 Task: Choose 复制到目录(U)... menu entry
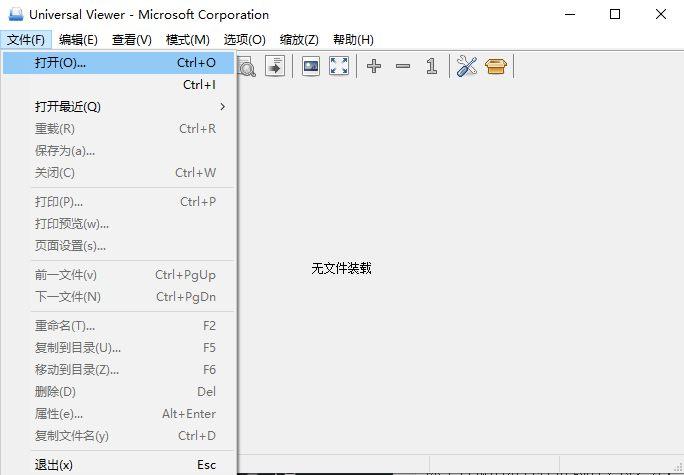tap(119, 348)
